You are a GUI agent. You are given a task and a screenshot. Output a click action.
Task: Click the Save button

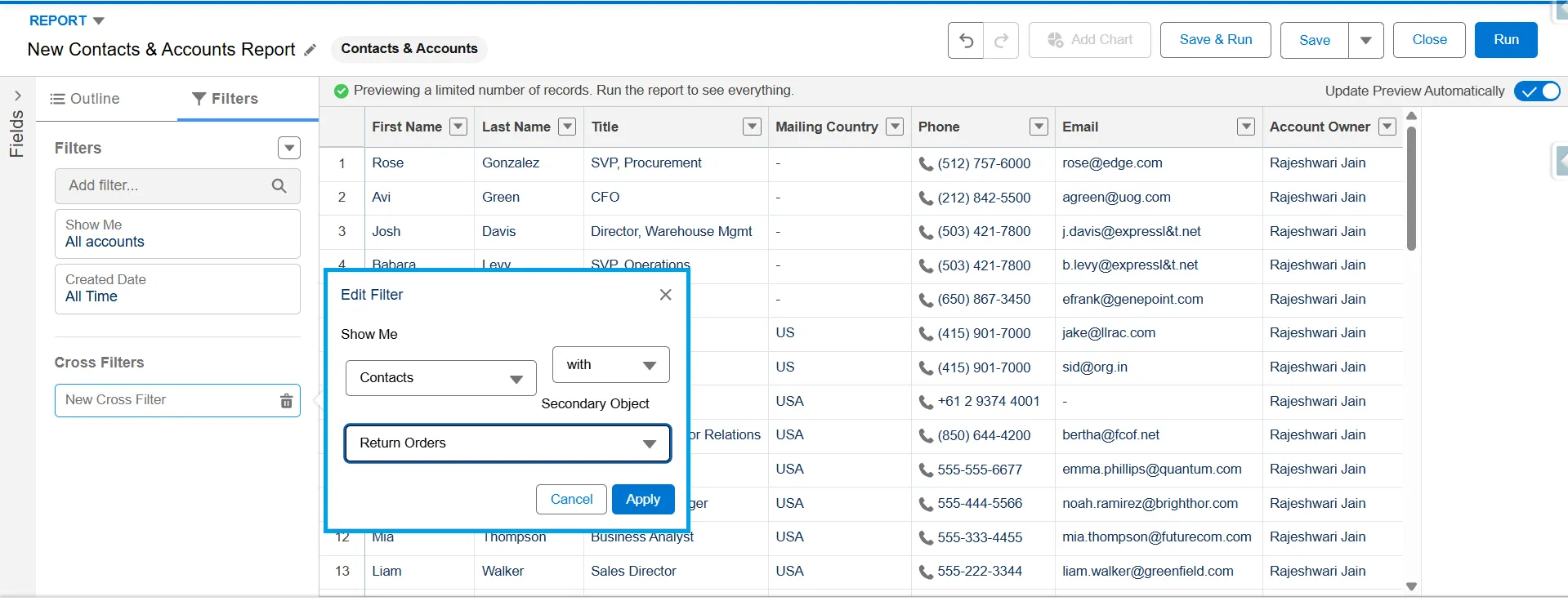(x=1315, y=40)
